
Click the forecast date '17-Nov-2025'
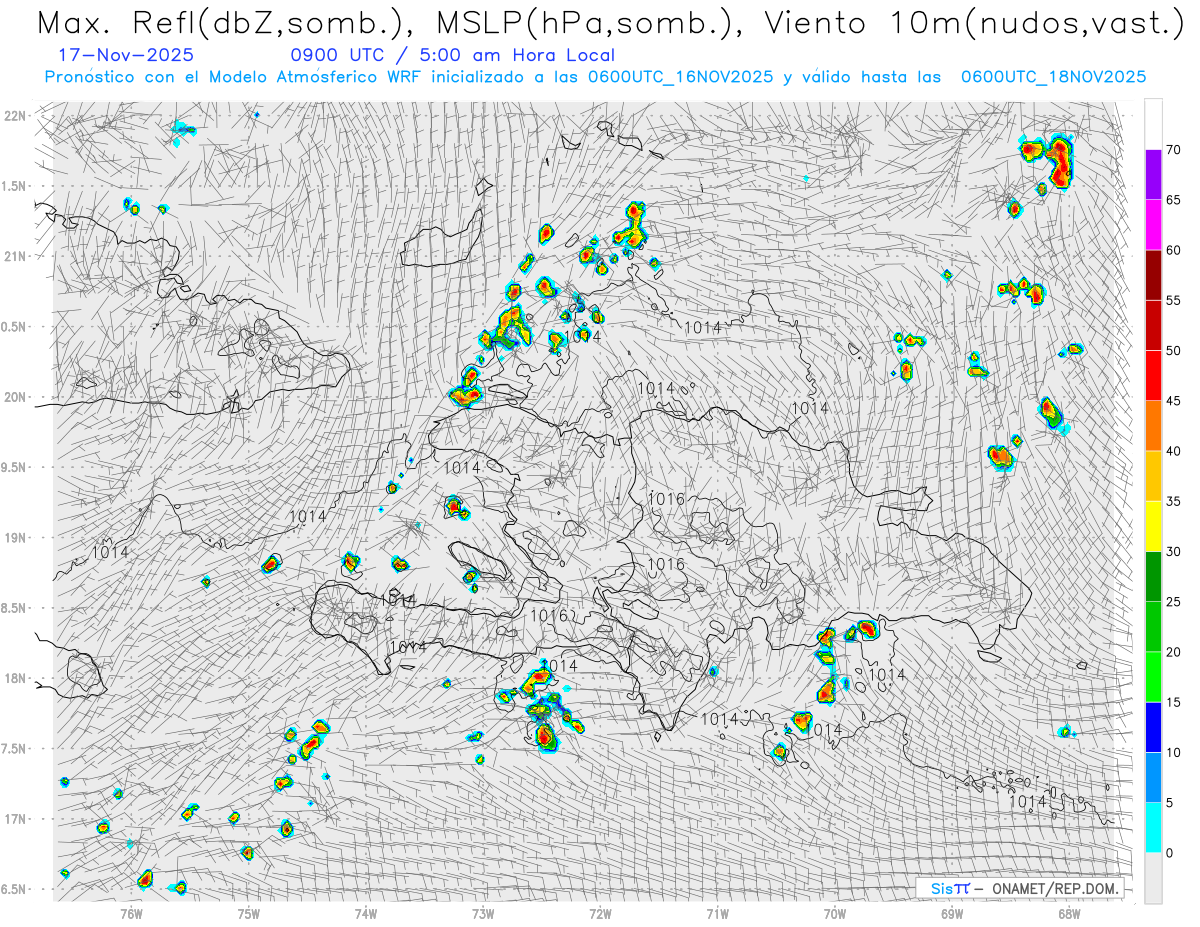coord(126,55)
